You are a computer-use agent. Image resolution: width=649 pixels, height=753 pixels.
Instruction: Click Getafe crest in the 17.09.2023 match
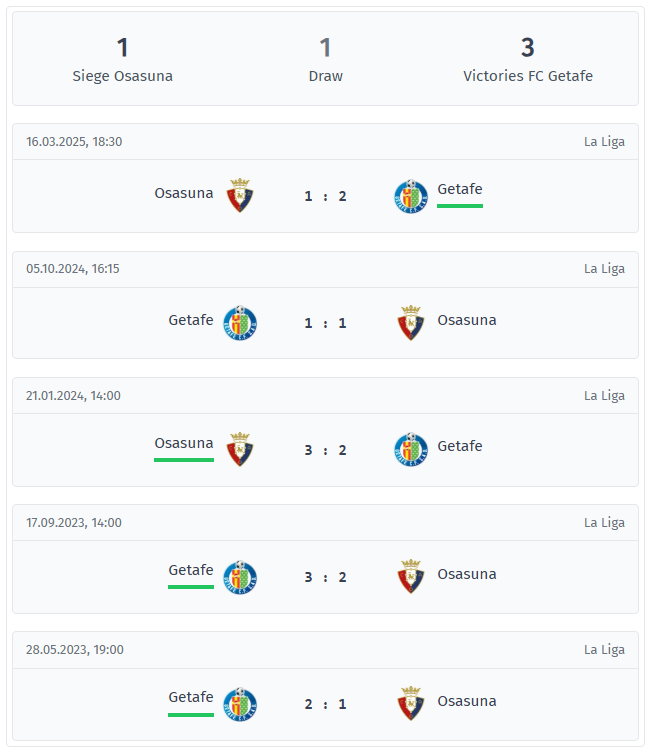[x=239, y=577]
